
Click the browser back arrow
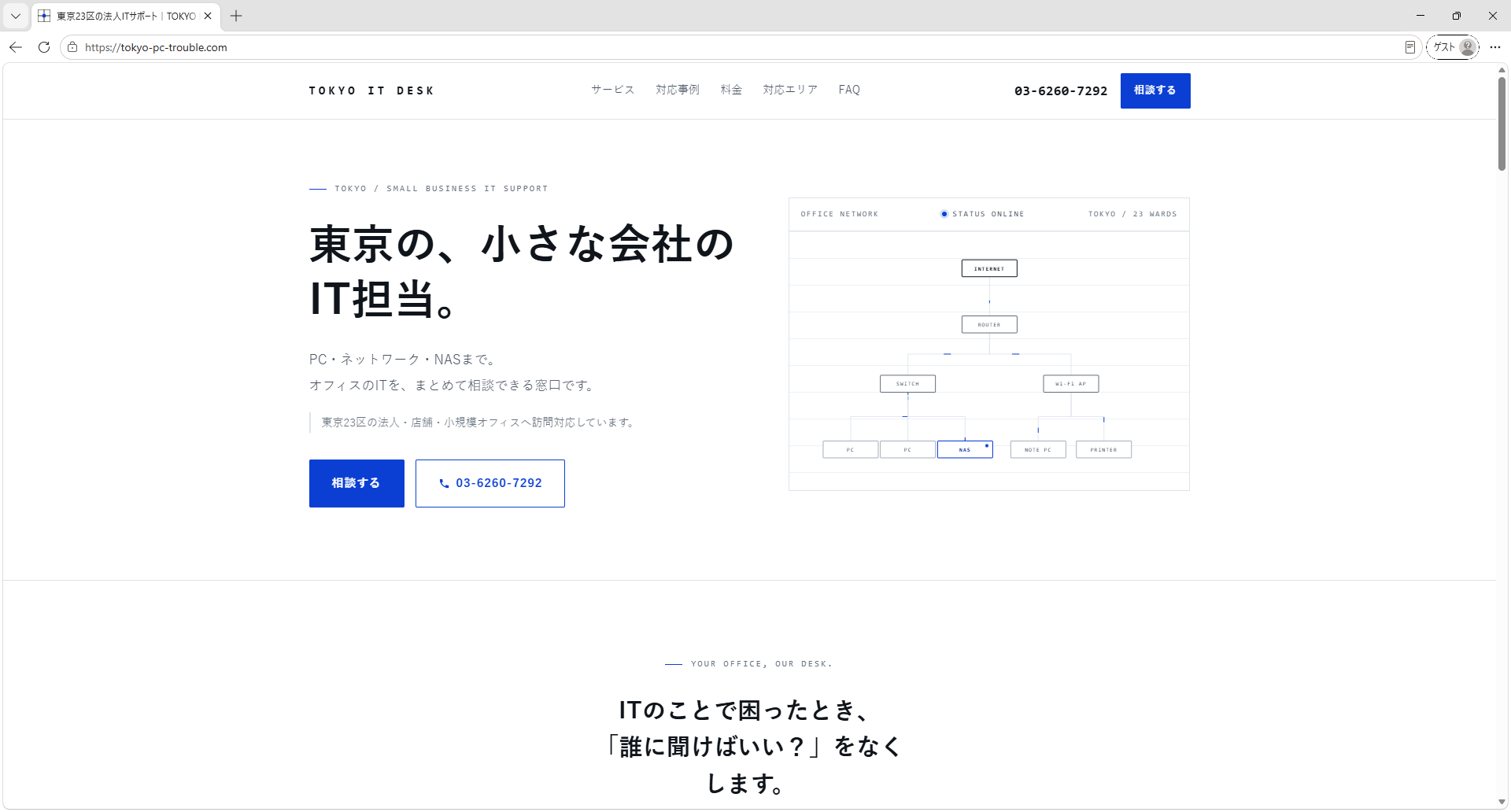(x=16, y=47)
